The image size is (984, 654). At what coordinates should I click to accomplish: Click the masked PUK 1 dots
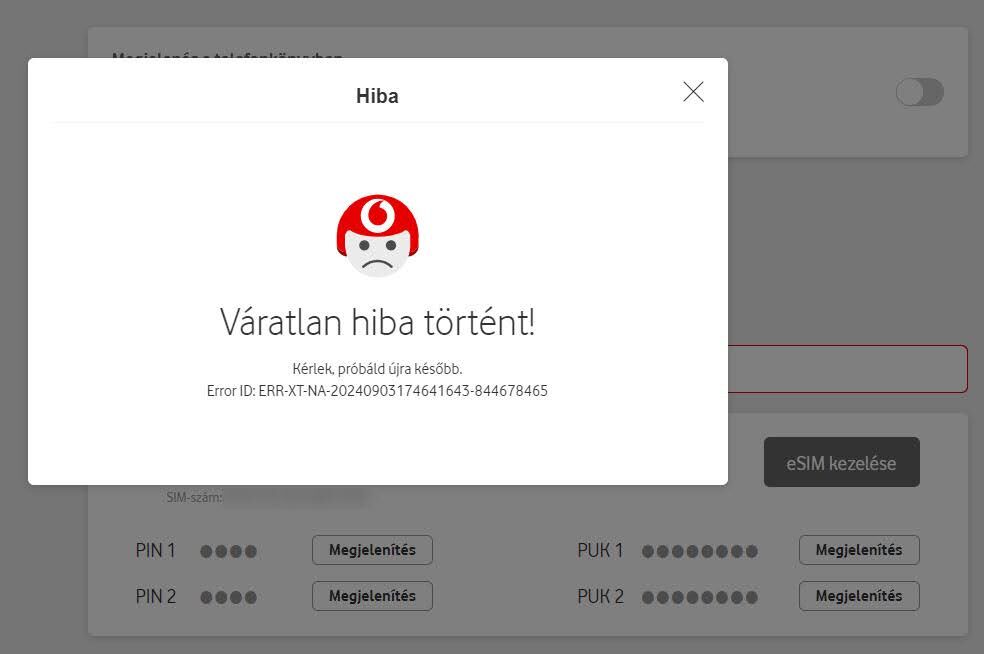click(700, 552)
